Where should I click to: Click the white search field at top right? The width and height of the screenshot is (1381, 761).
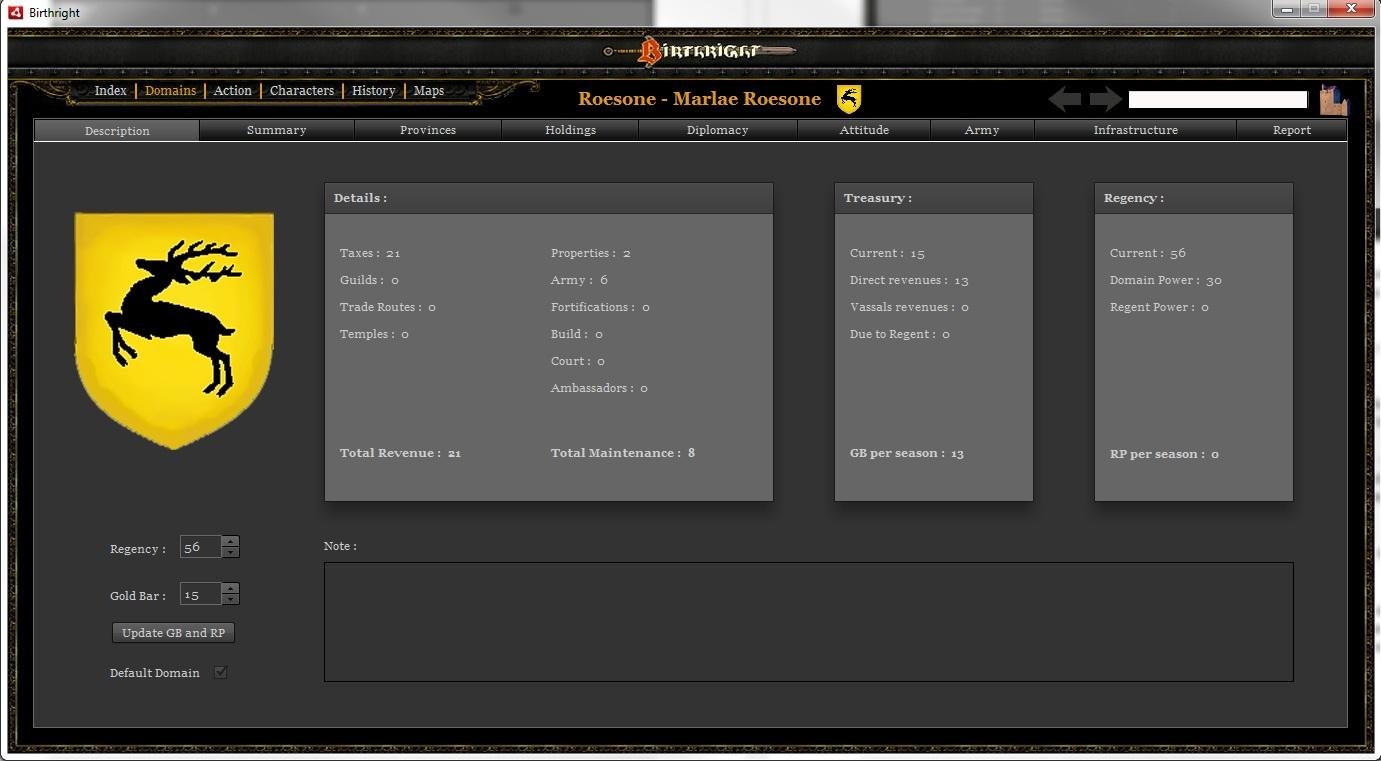point(1218,99)
